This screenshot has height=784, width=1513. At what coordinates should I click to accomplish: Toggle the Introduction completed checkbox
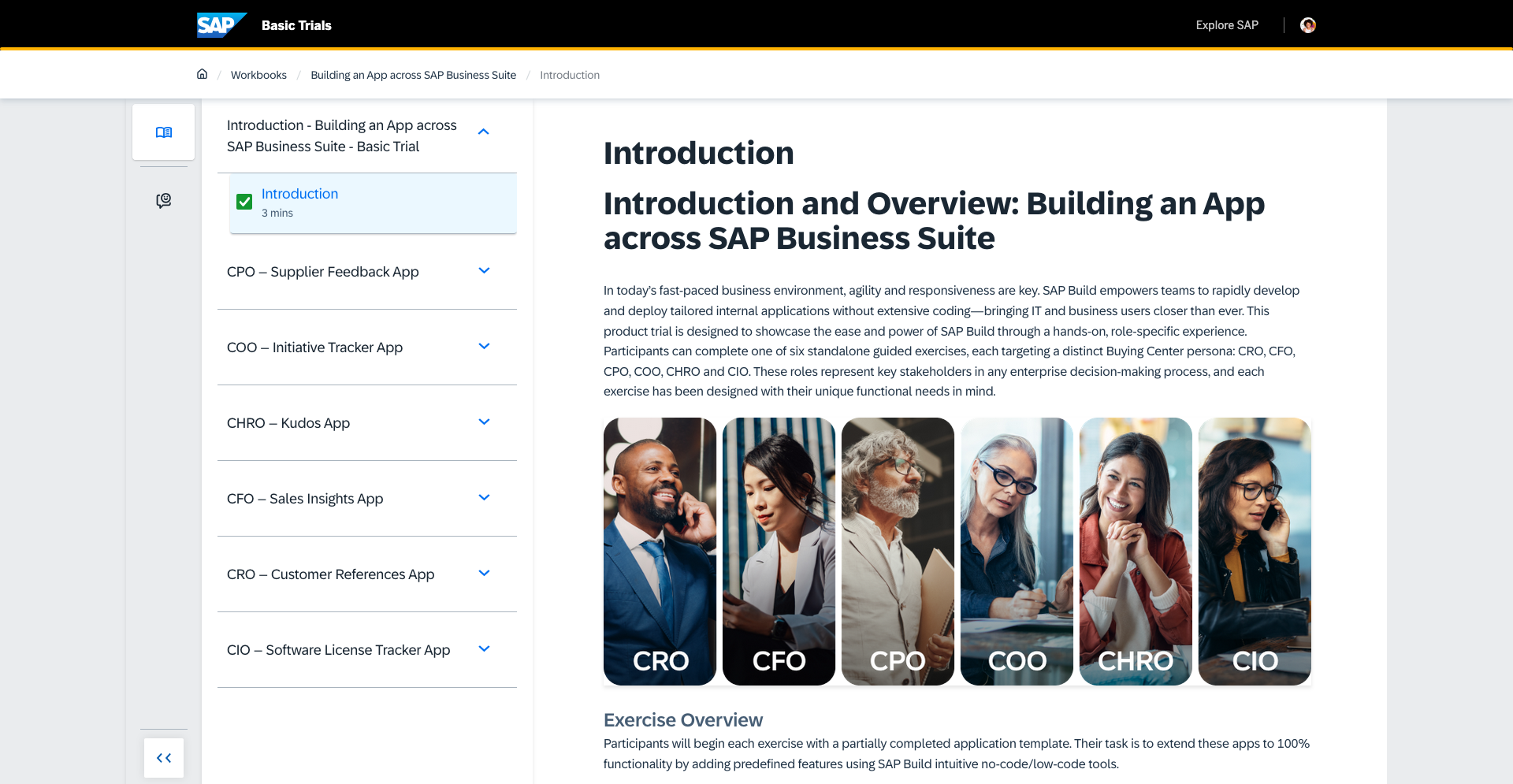(x=244, y=203)
